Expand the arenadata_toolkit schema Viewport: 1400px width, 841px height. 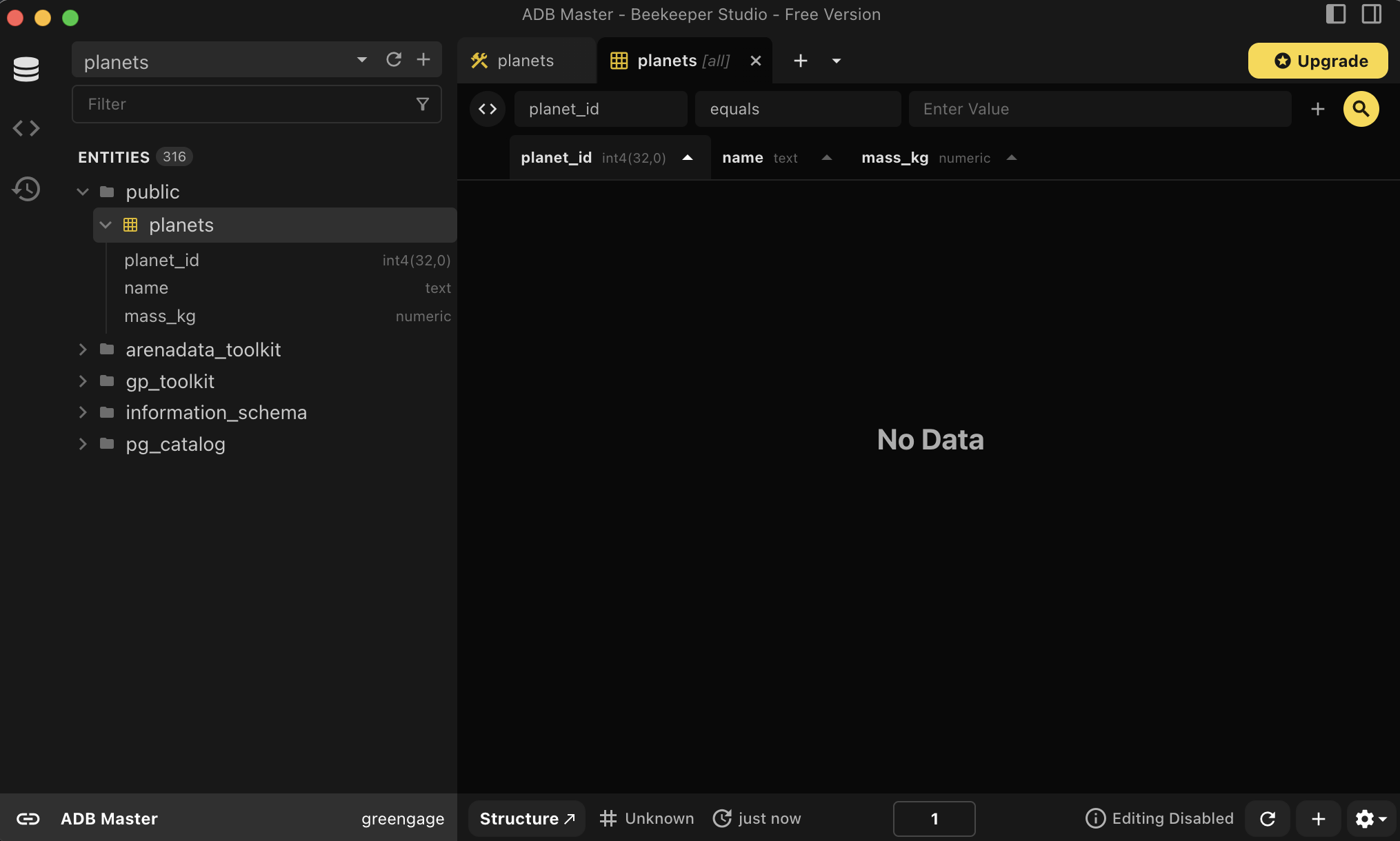click(x=83, y=349)
